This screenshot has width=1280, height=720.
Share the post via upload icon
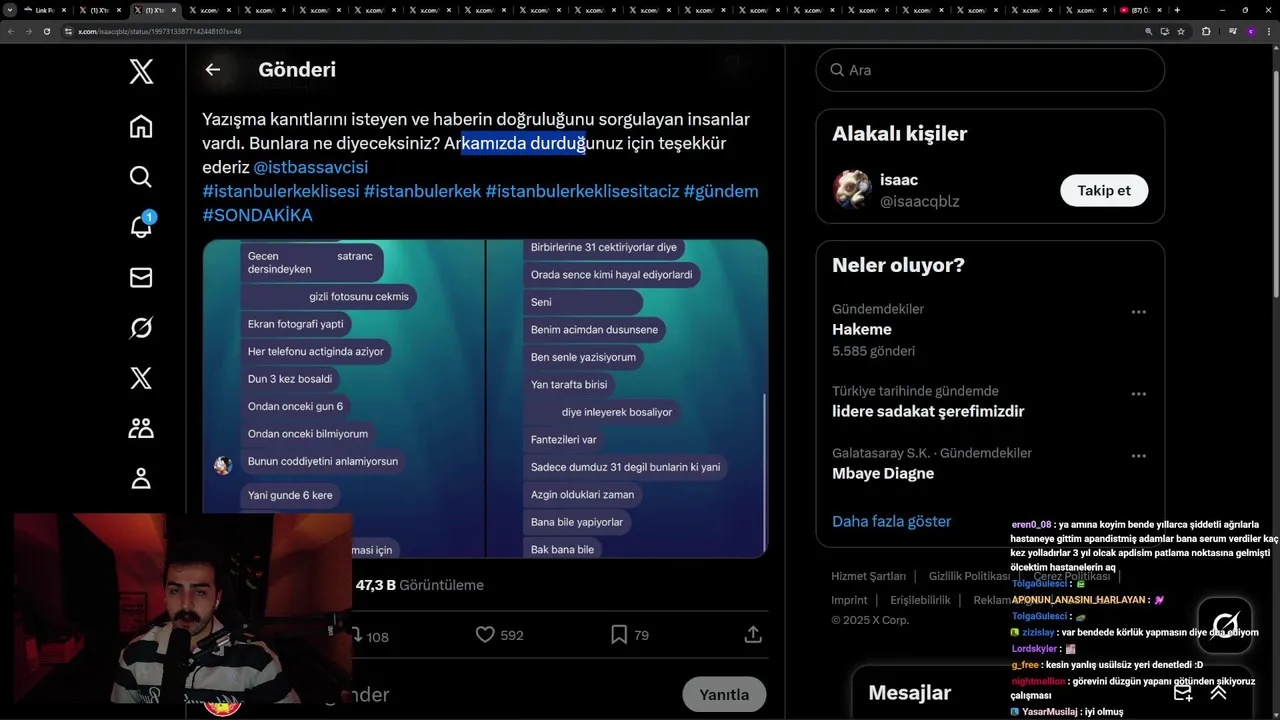(753, 634)
